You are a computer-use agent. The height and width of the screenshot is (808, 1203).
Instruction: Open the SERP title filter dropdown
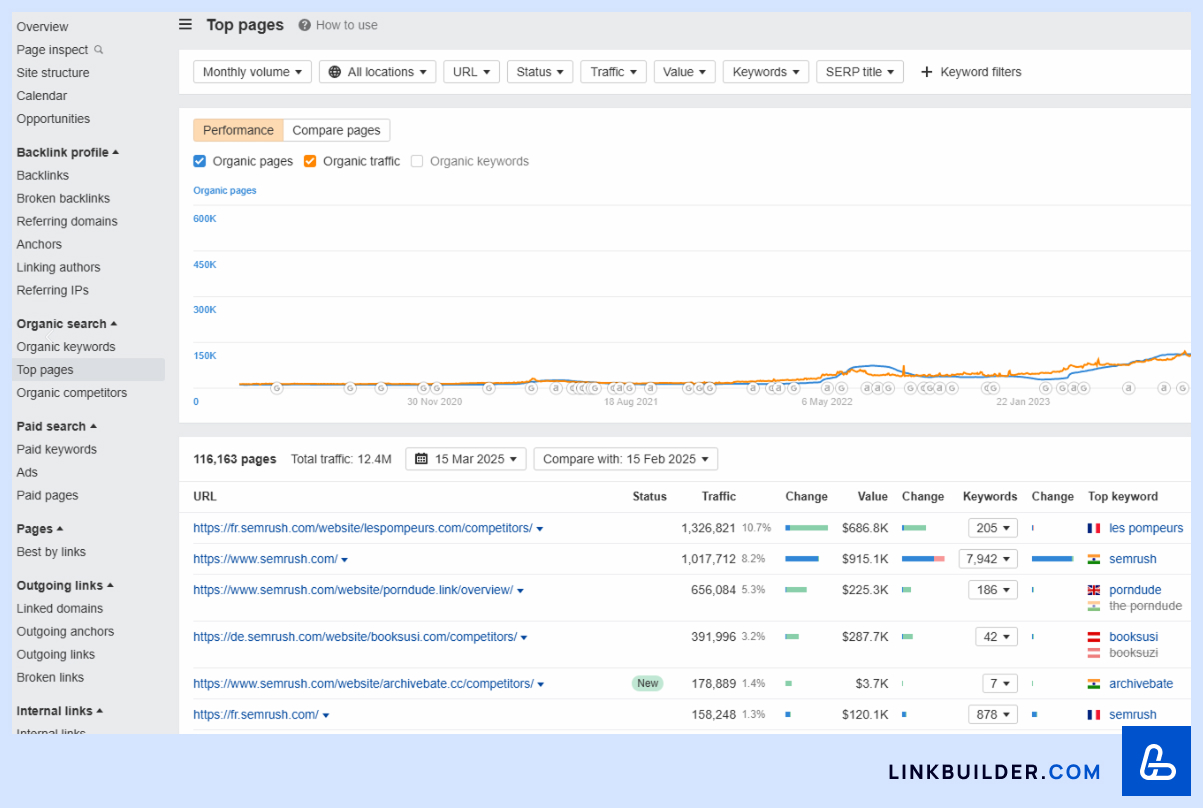click(860, 72)
